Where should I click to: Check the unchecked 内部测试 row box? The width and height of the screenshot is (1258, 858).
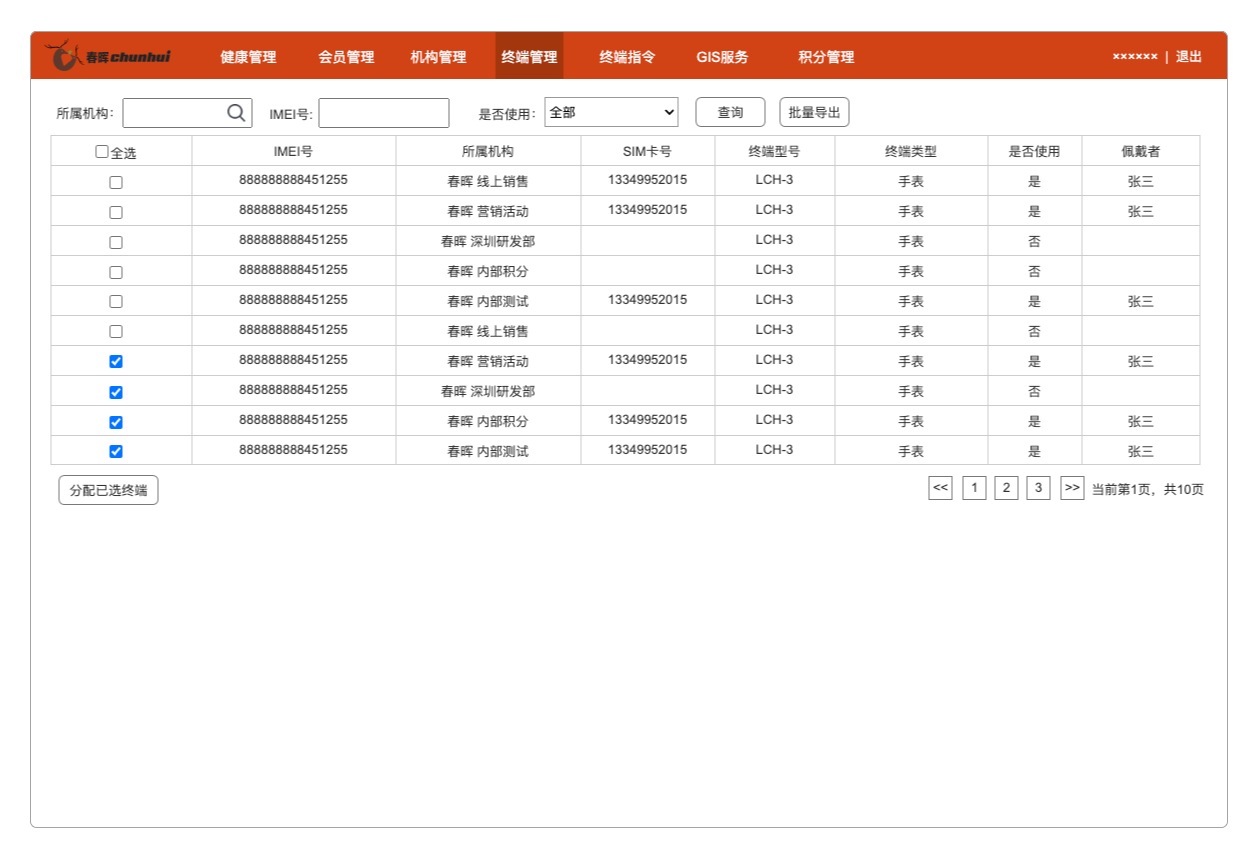(x=116, y=301)
